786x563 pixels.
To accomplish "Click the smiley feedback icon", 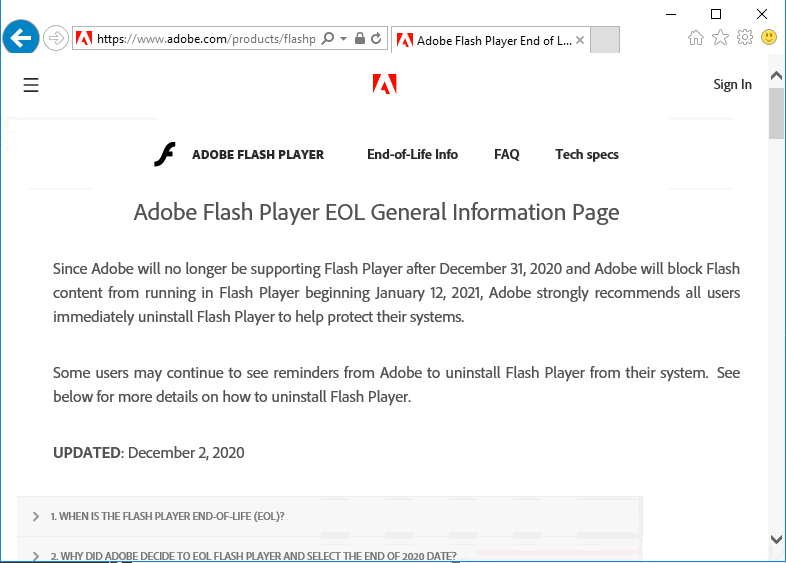I will coord(769,38).
